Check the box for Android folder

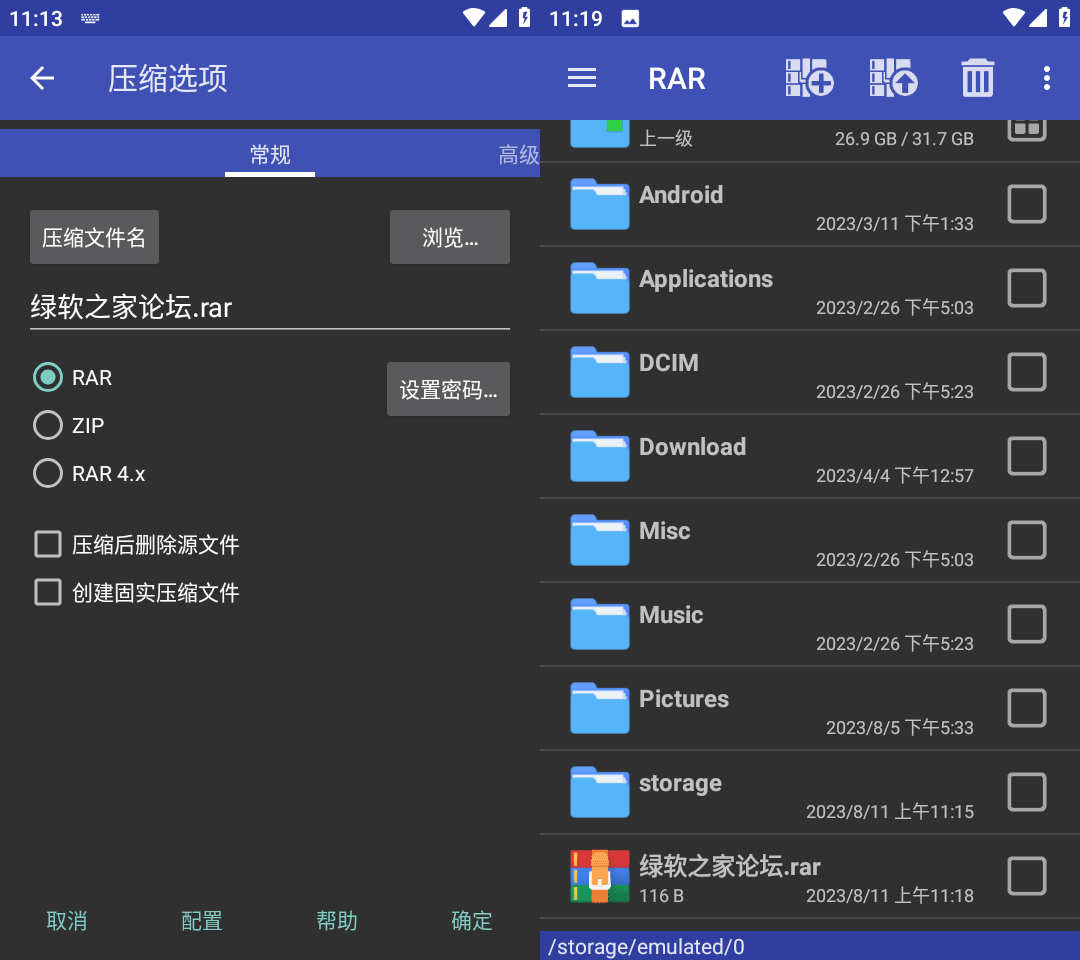coord(1026,204)
